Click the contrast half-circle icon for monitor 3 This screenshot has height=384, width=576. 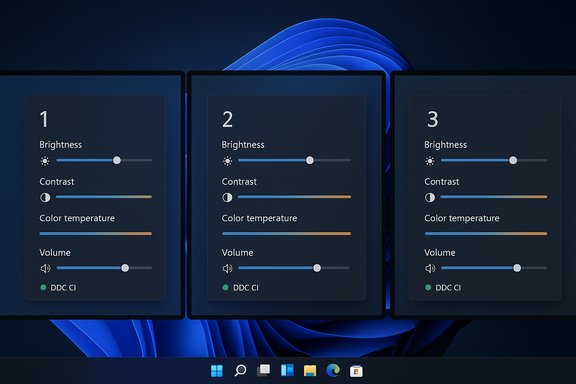click(x=429, y=197)
